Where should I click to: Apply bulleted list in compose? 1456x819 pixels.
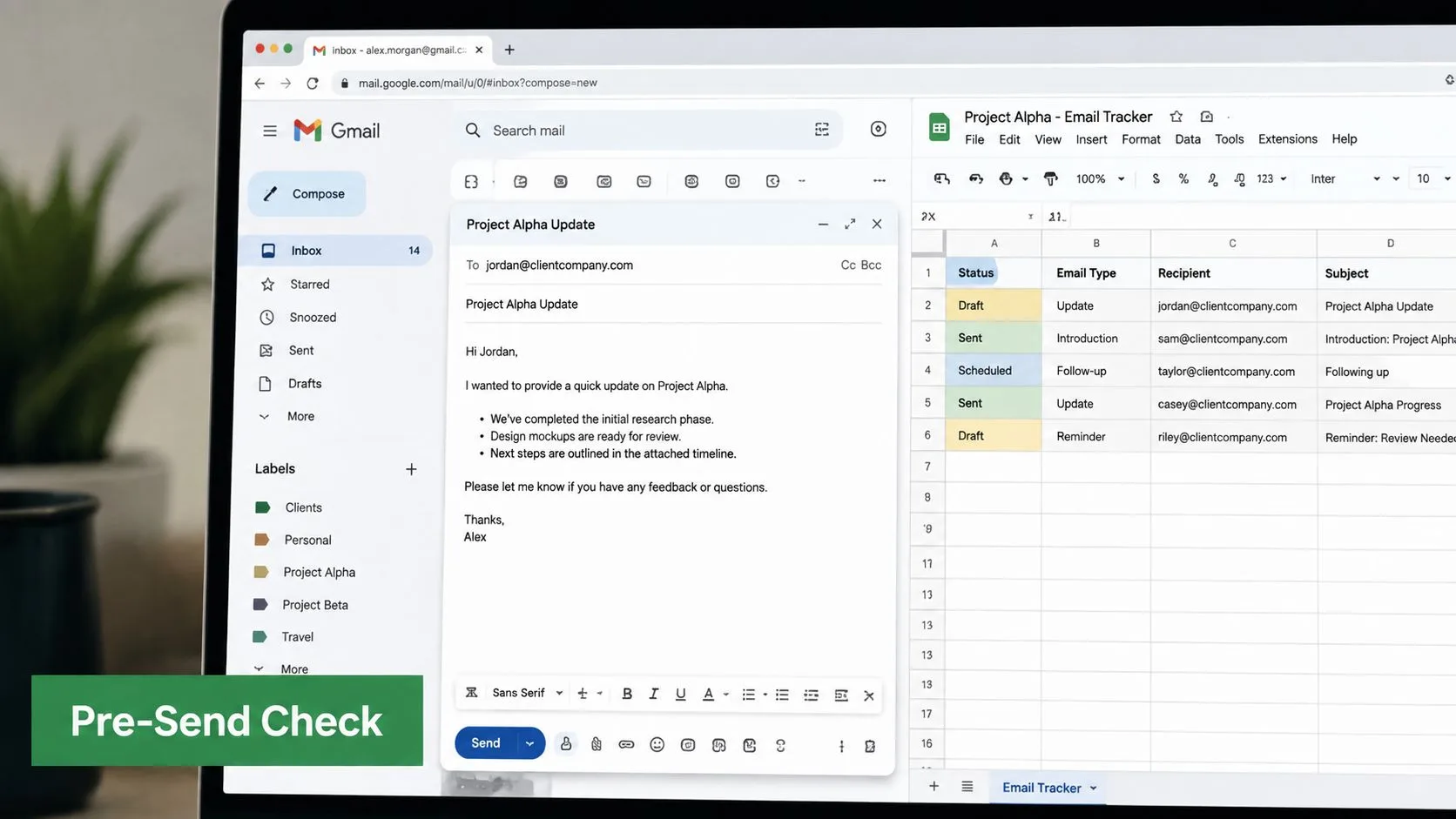point(782,695)
